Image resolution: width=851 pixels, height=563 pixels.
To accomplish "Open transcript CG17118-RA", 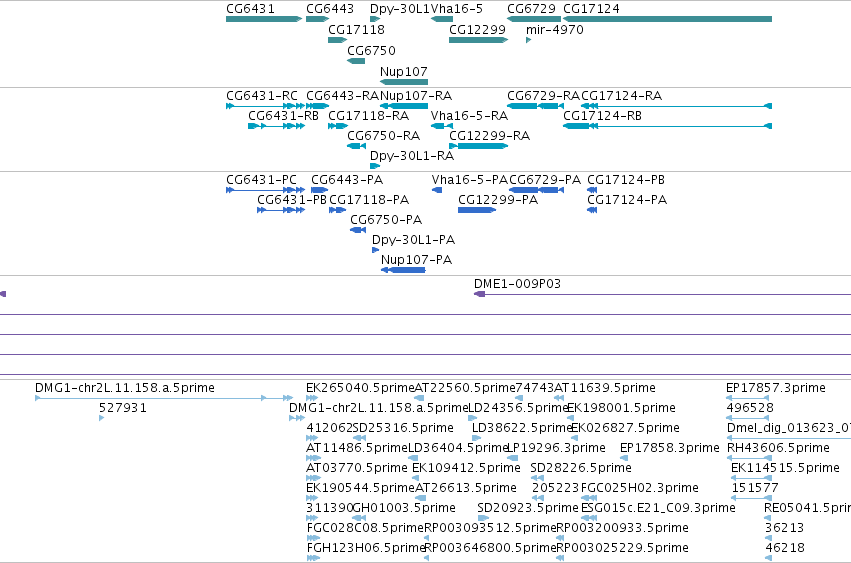I will pyautogui.click(x=369, y=116).
